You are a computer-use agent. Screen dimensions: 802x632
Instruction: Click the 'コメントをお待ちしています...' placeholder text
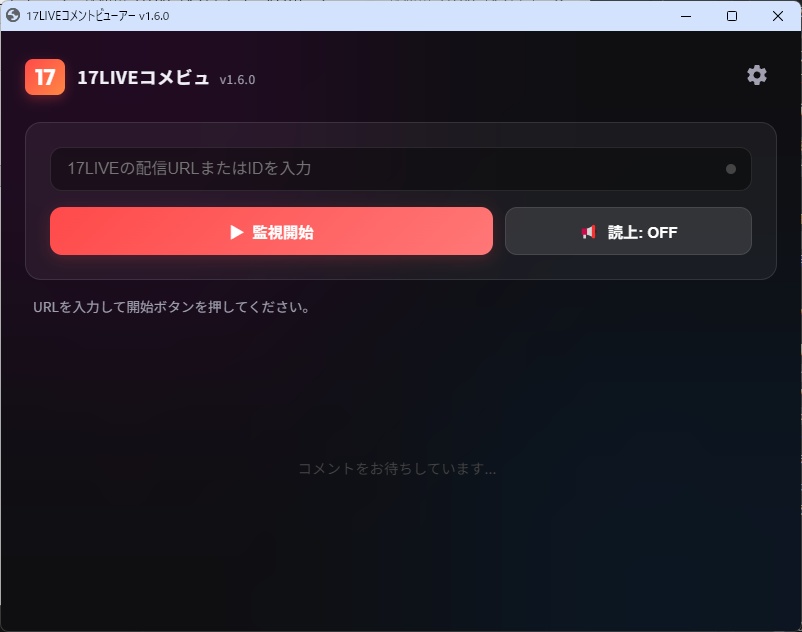click(397, 468)
